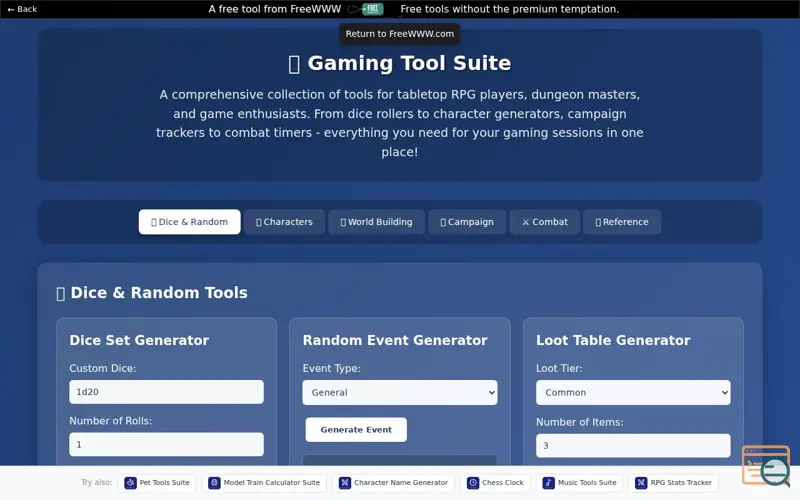Screen dimensions: 800x500
Task: Click the Music Tools Suite icon
Action: [548, 483]
